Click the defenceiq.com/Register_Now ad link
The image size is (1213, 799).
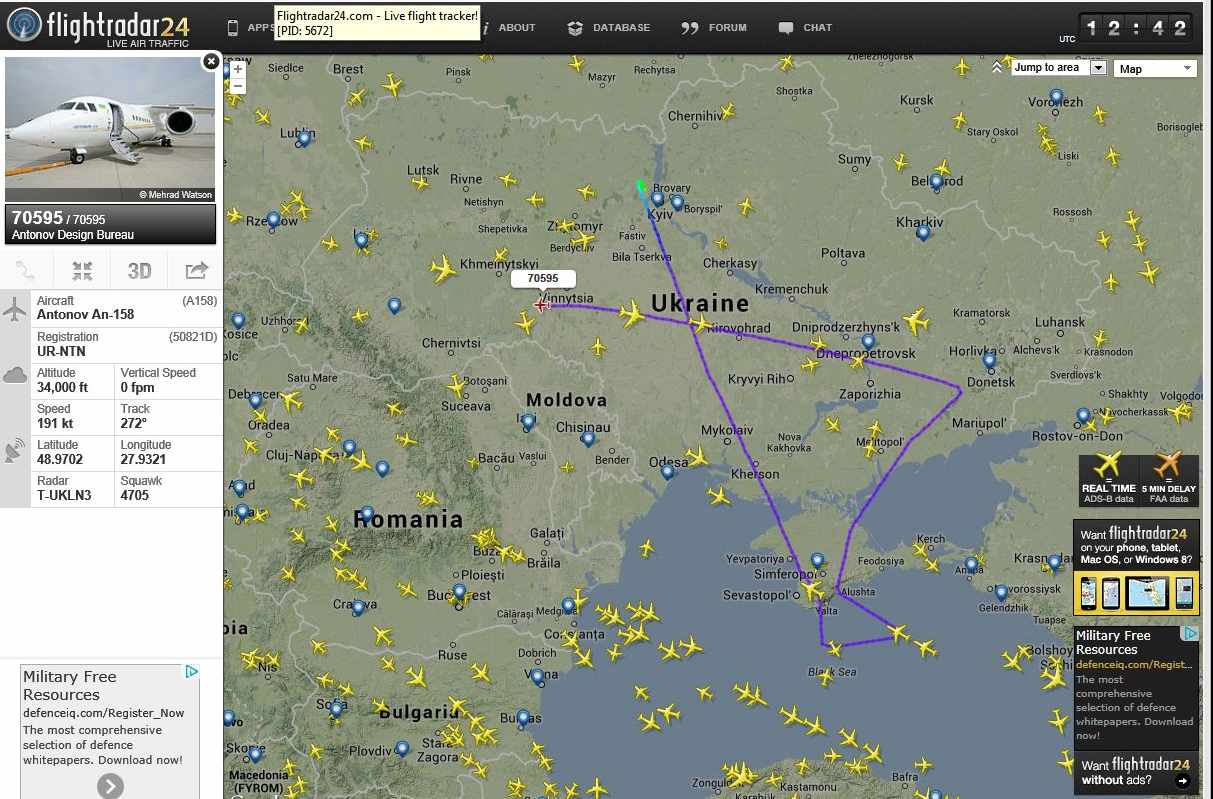click(x=104, y=713)
